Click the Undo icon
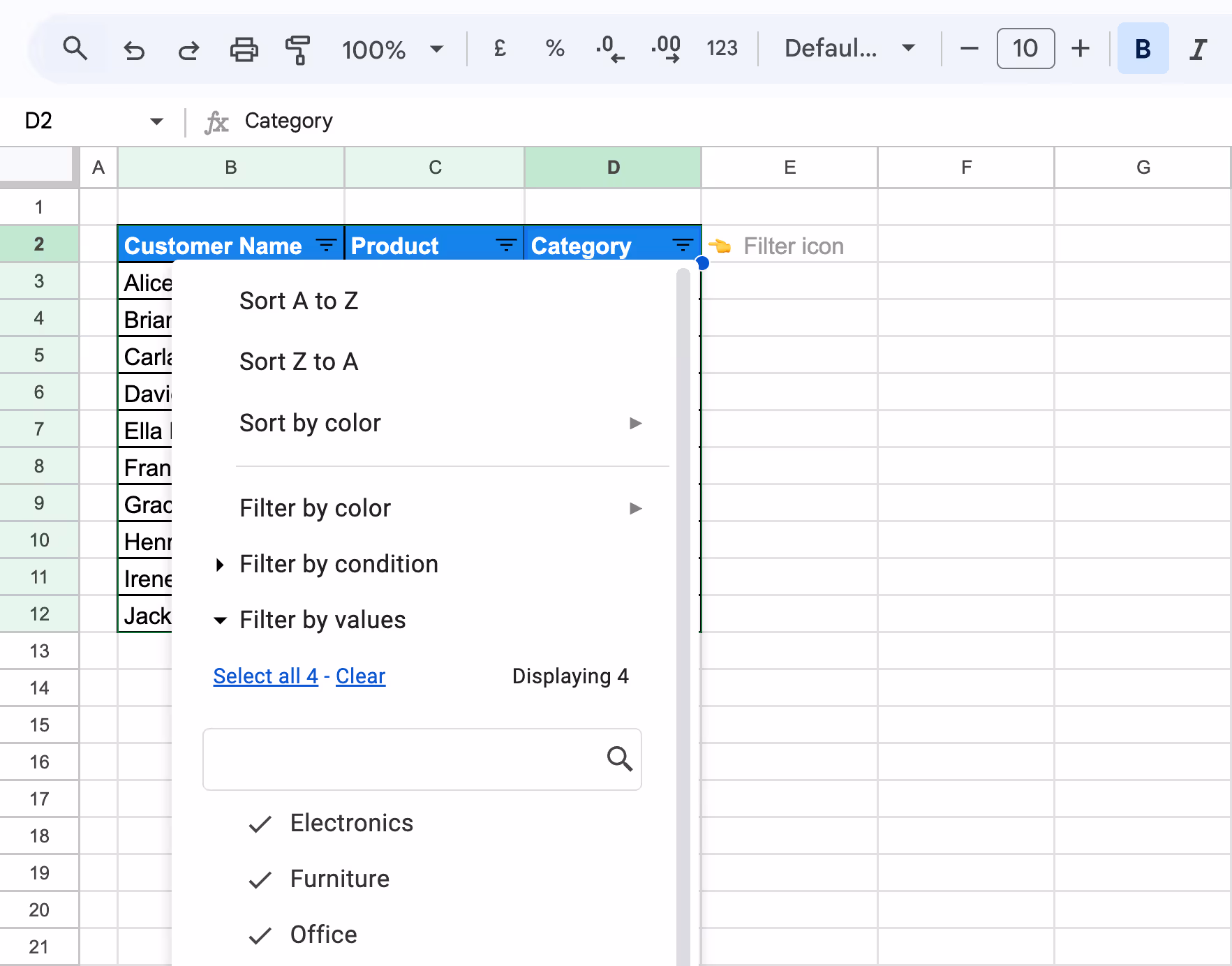Image resolution: width=1232 pixels, height=966 pixels. coord(134,49)
